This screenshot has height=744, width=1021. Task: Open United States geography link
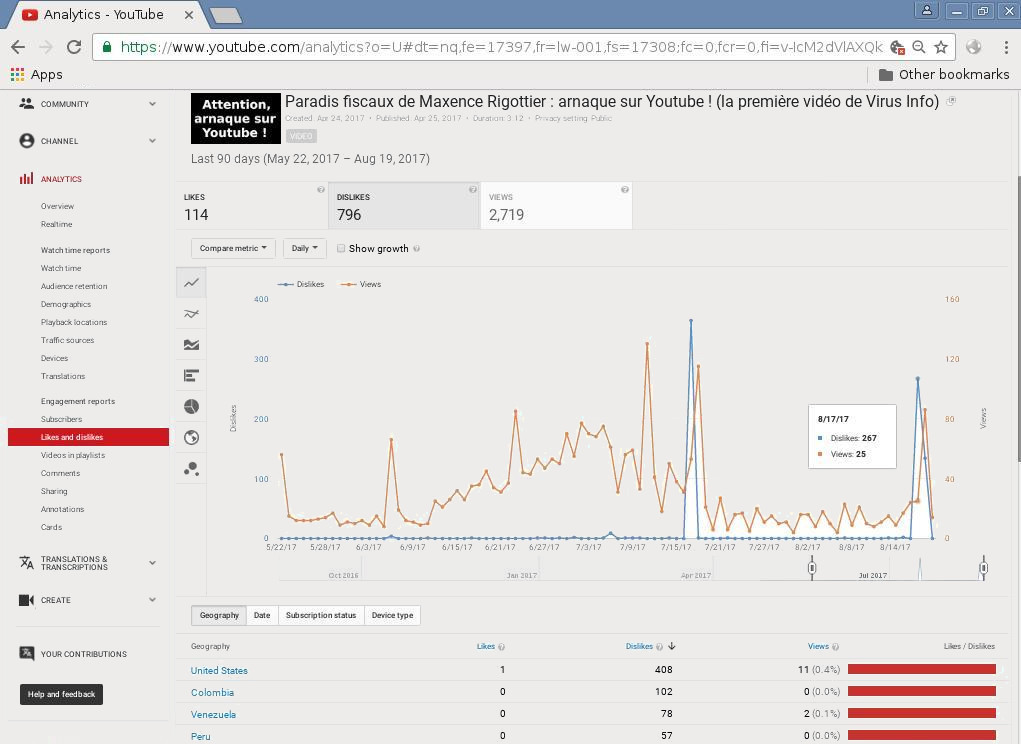point(219,670)
